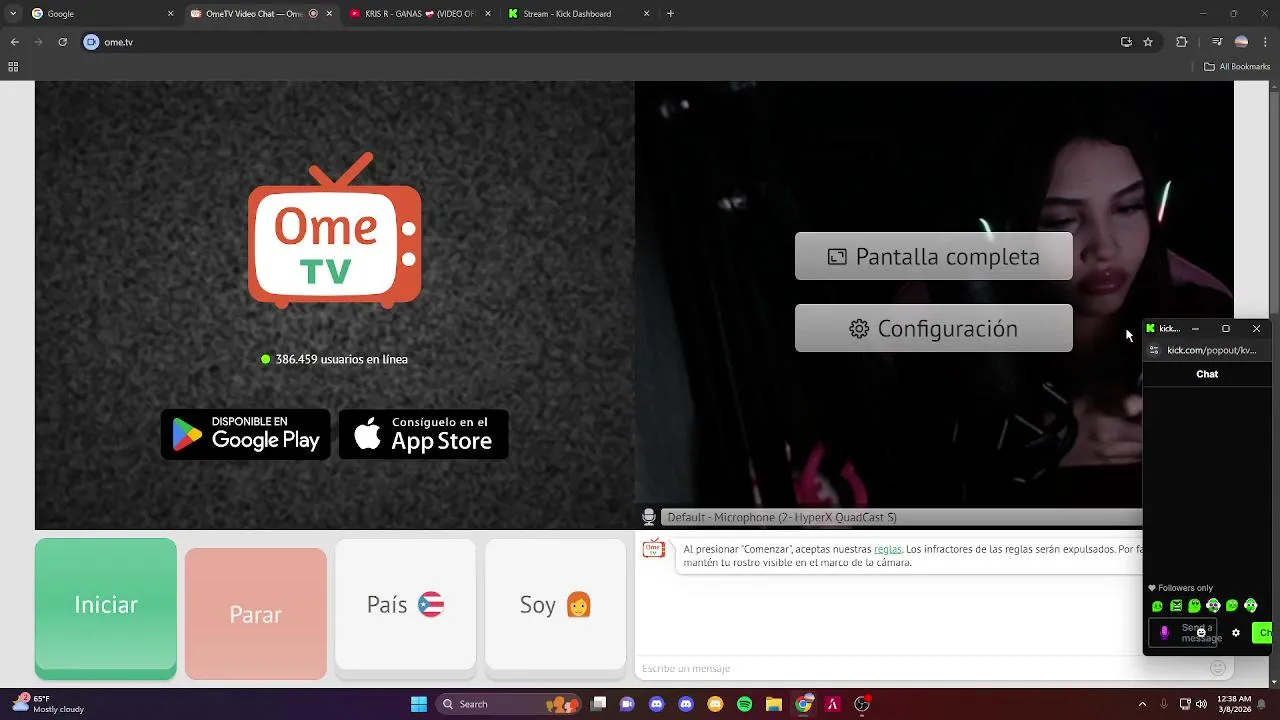The height and width of the screenshot is (720, 1280).
Task: Click the emoji smiley in OmeTV message box
Action: pyautogui.click(x=1218, y=668)
